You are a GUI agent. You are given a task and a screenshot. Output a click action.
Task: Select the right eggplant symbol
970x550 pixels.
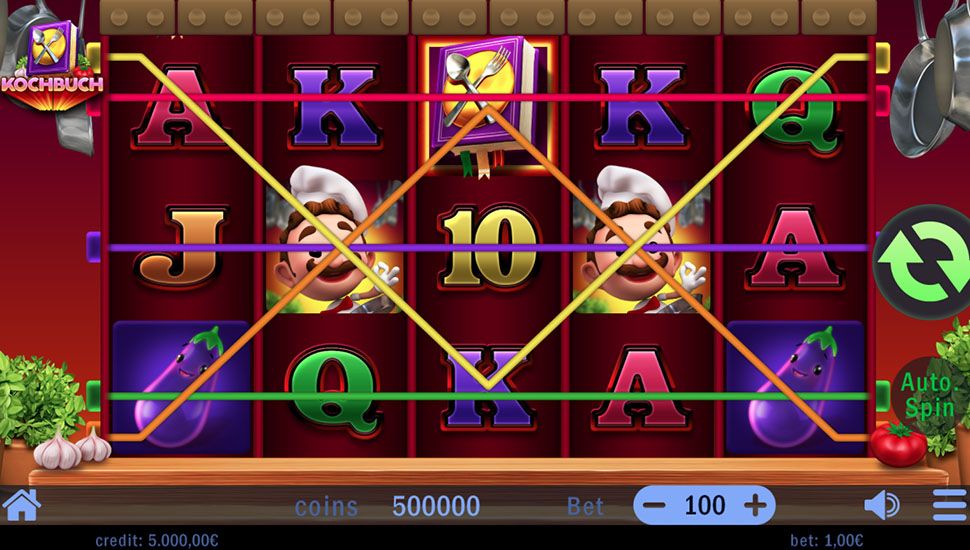(795, 387)
